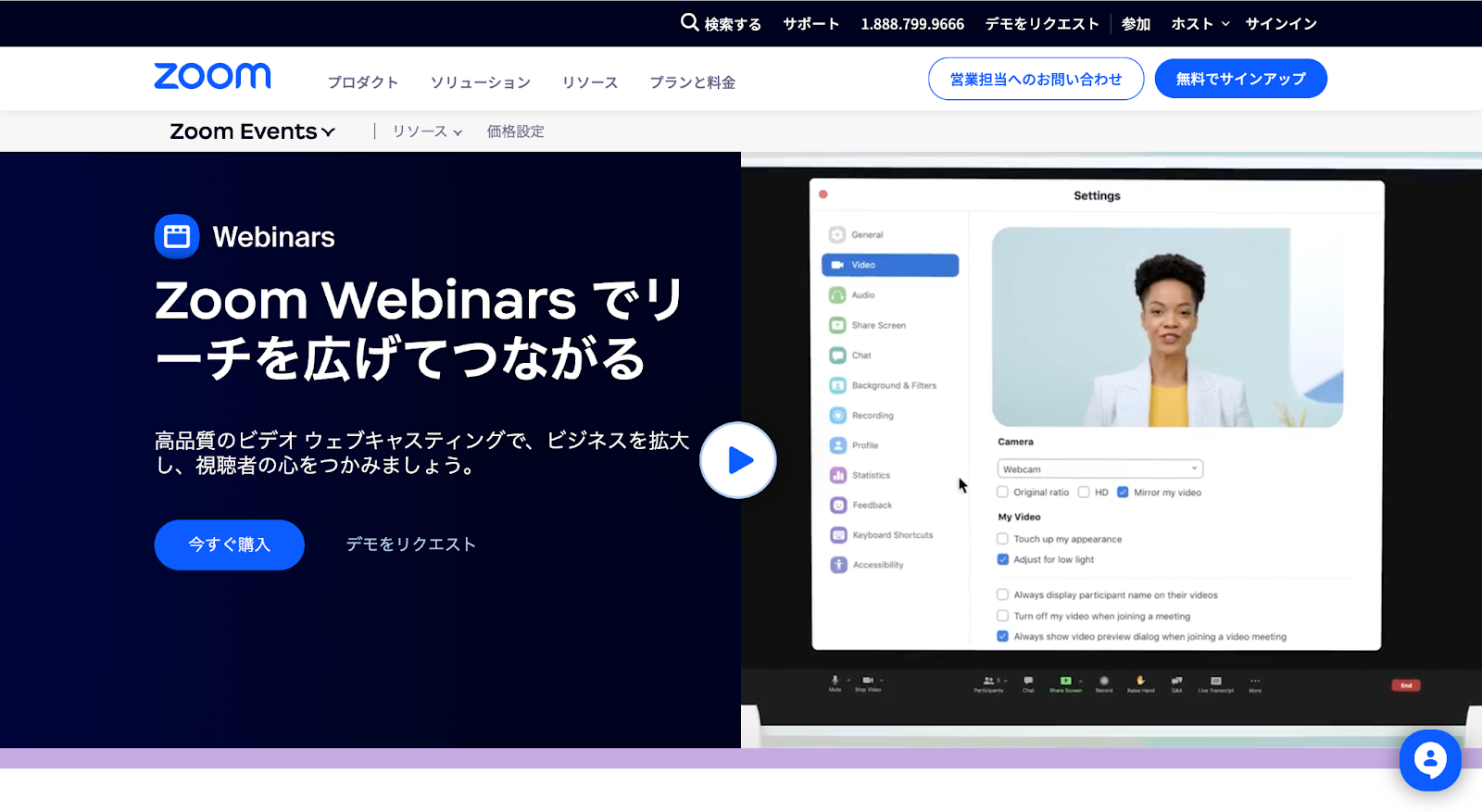1482x812 pixels.
Task: Click the 価格設定 link
Action: (516, 131)
